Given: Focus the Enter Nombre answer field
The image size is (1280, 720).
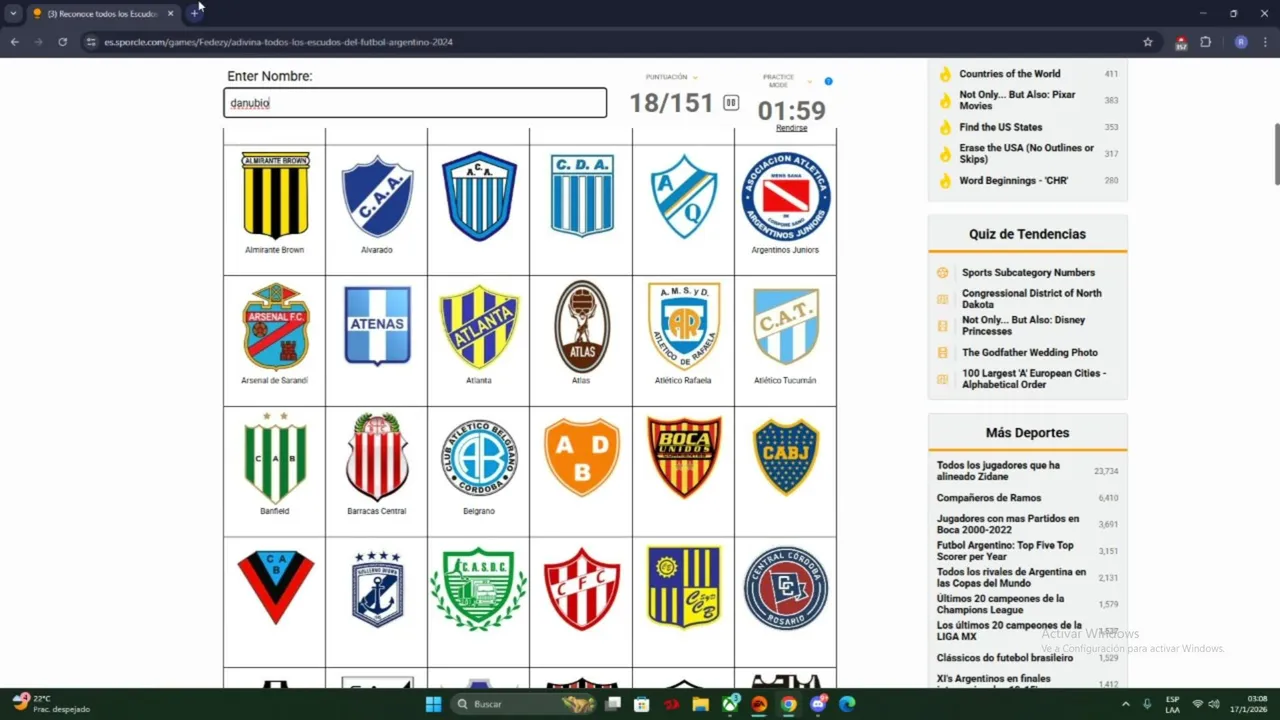Looking at the screenshot, I should (415, 103).
